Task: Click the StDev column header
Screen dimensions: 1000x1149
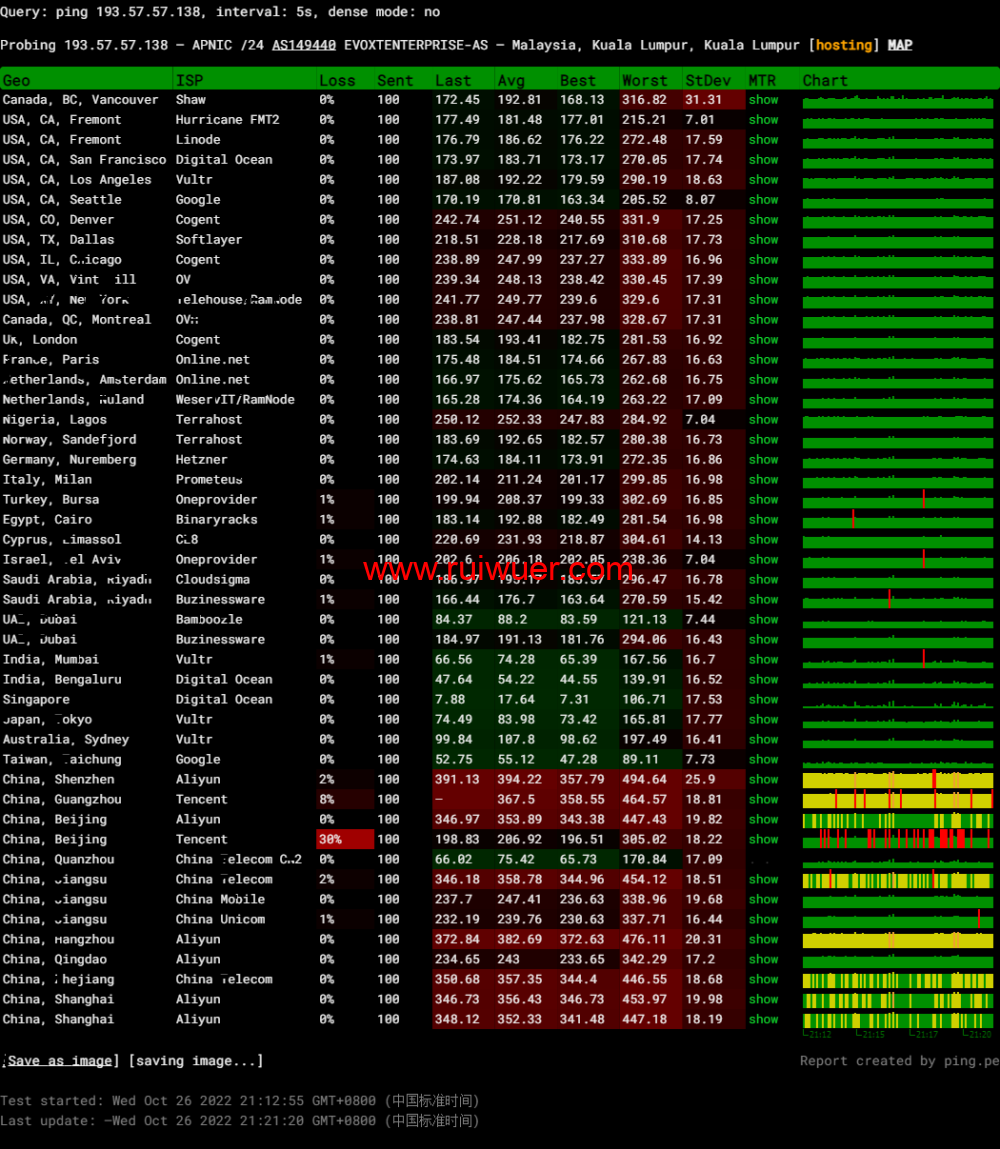Action: pyautogui.click(x=707, y=80)
